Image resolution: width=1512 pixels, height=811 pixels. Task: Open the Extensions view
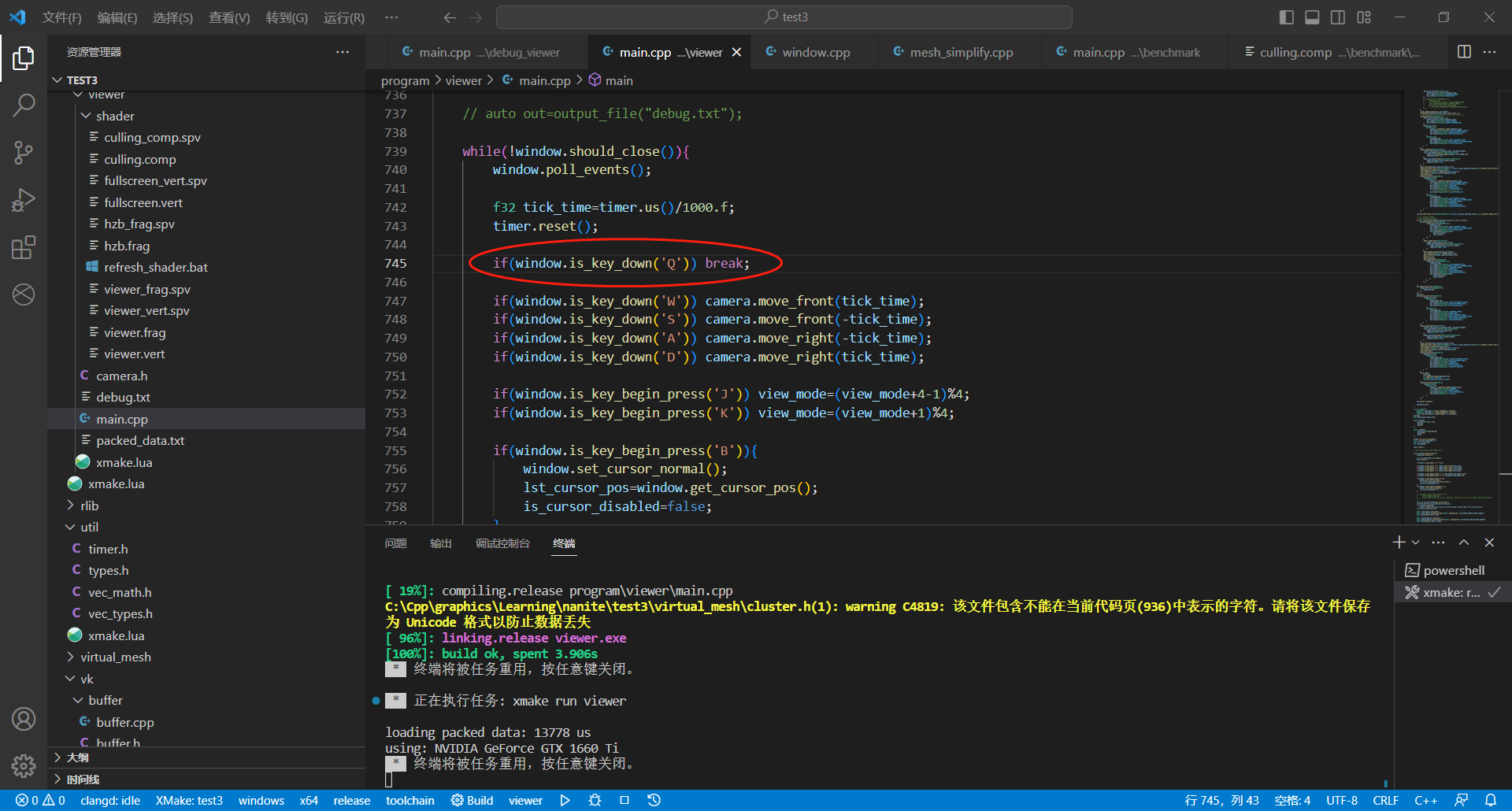[x=24, y=246]
